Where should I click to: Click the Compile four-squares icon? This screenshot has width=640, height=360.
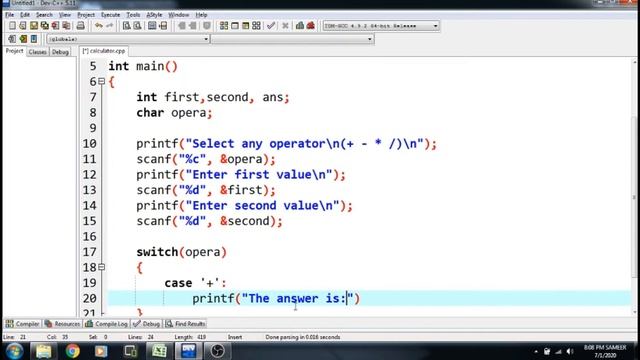tap(224, 26)
